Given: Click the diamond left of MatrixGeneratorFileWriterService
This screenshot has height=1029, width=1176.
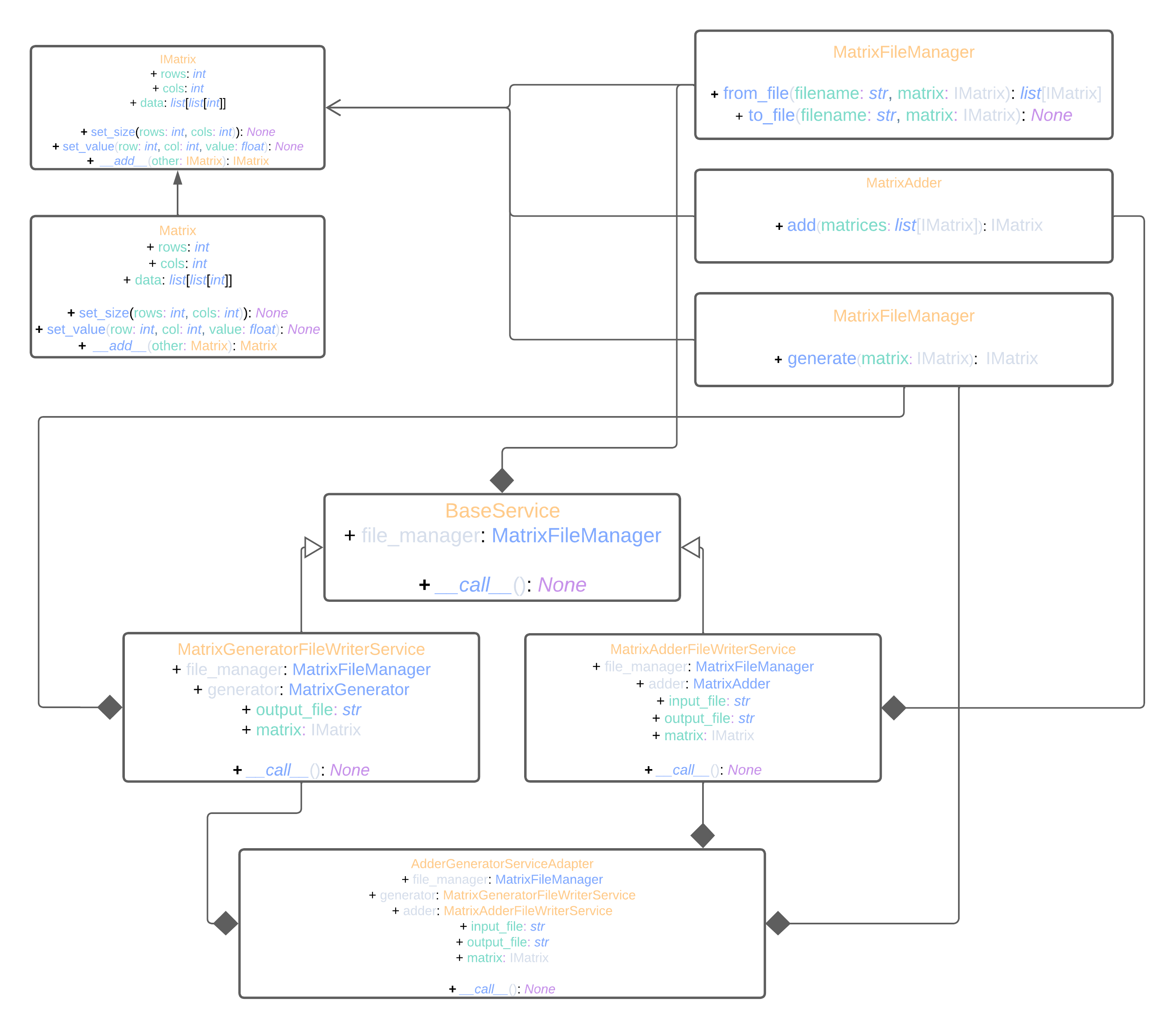Looking at the screenshot, I should (x=110, y=707).
